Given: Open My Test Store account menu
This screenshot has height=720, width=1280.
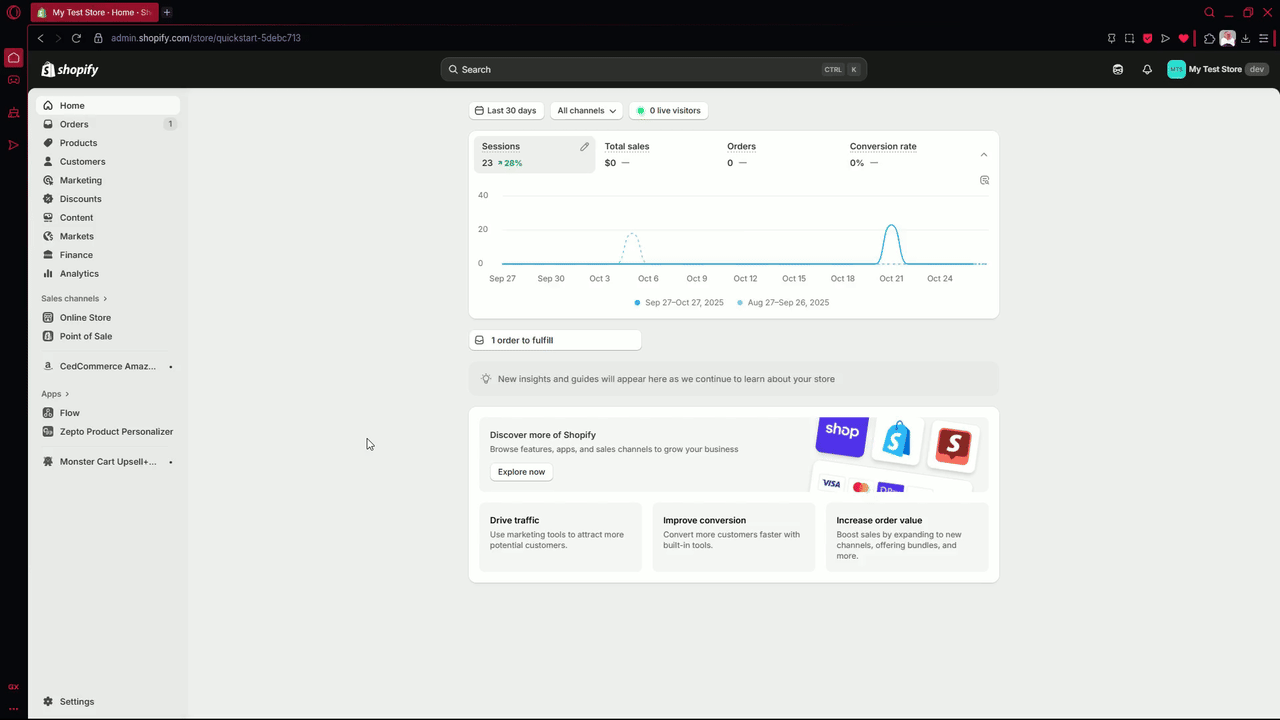Looking at the screenshot, I should click(x=1218, y=70).
